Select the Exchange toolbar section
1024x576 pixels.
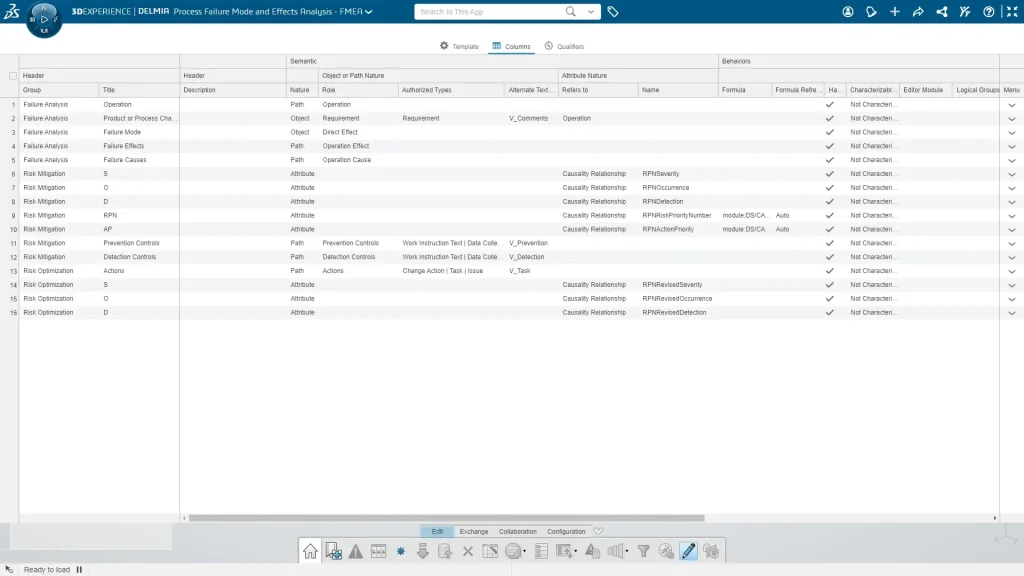474,532
